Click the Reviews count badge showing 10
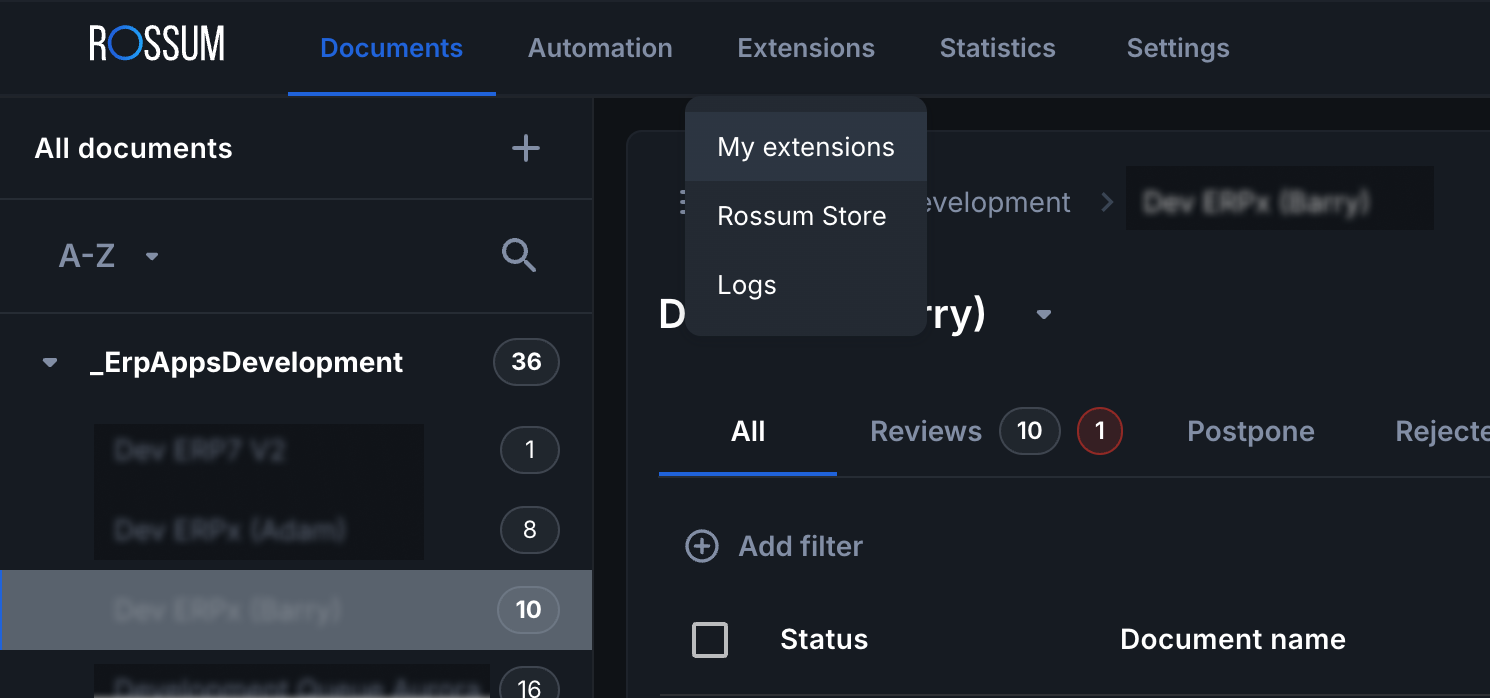This screenshot has height=698, width=1490. pos(1029,431)
